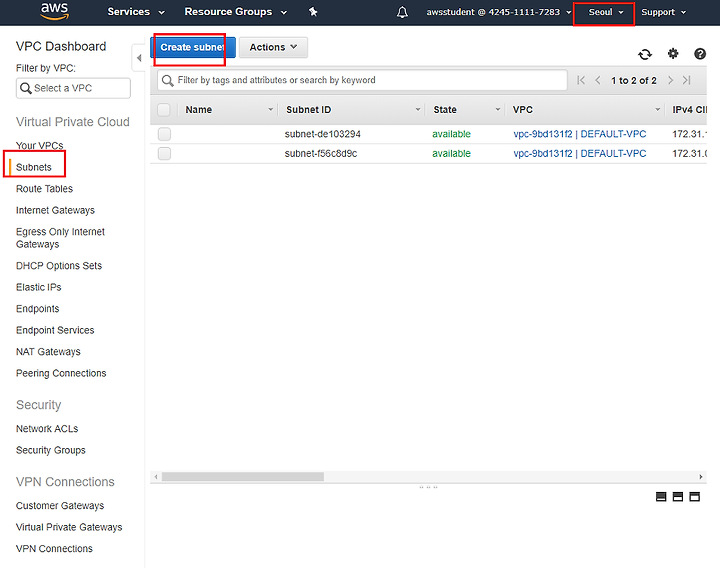Open the Support dropdown menu
Screen dimensions: 720x568
coord(664,12)
